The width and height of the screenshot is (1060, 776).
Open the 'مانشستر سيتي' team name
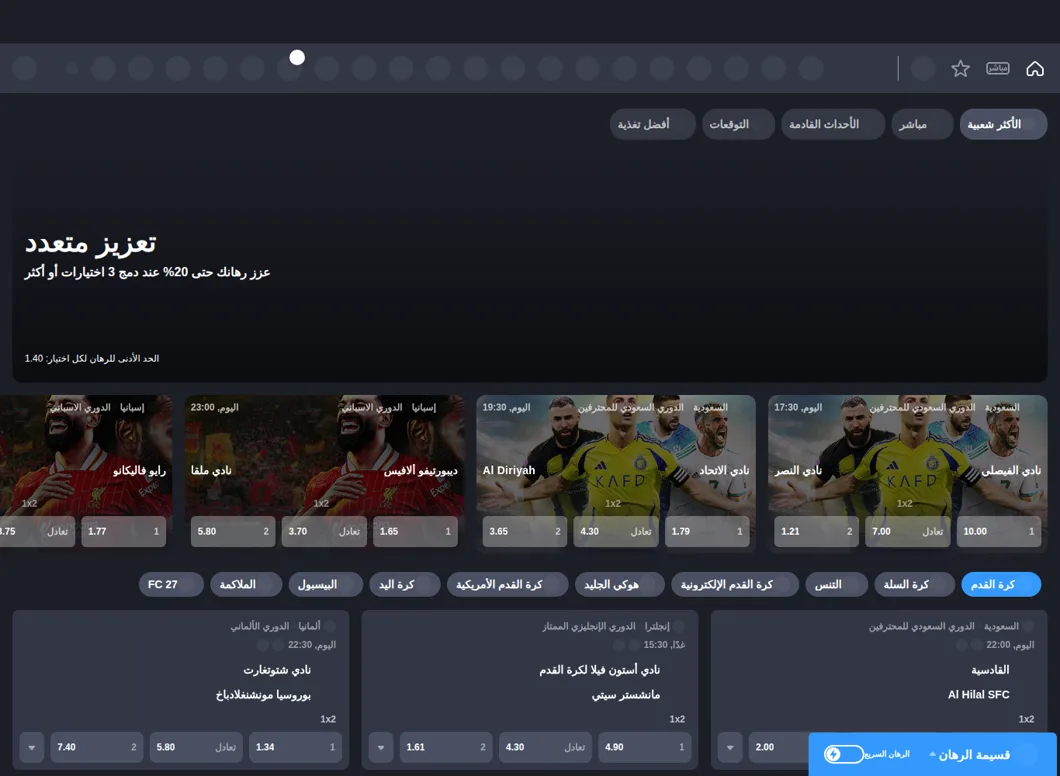pyautogui.click(x=626, y=695)
